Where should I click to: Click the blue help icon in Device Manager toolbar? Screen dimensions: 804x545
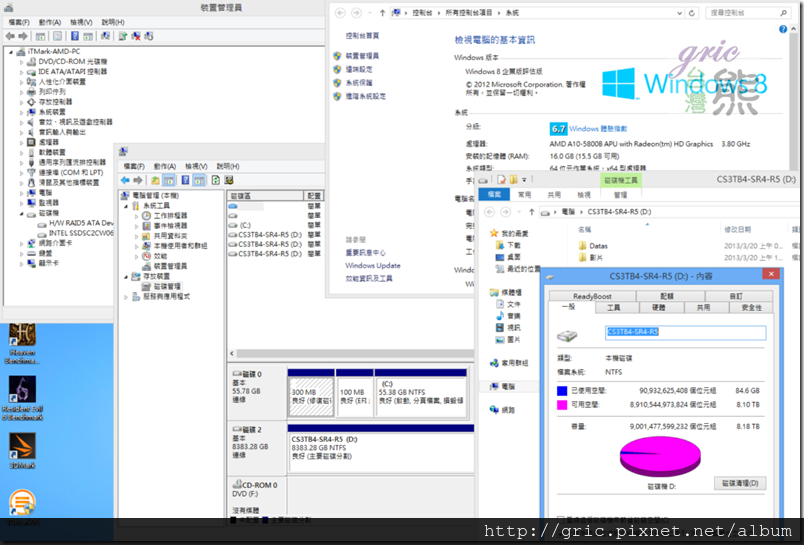click(x=75, y=36)
